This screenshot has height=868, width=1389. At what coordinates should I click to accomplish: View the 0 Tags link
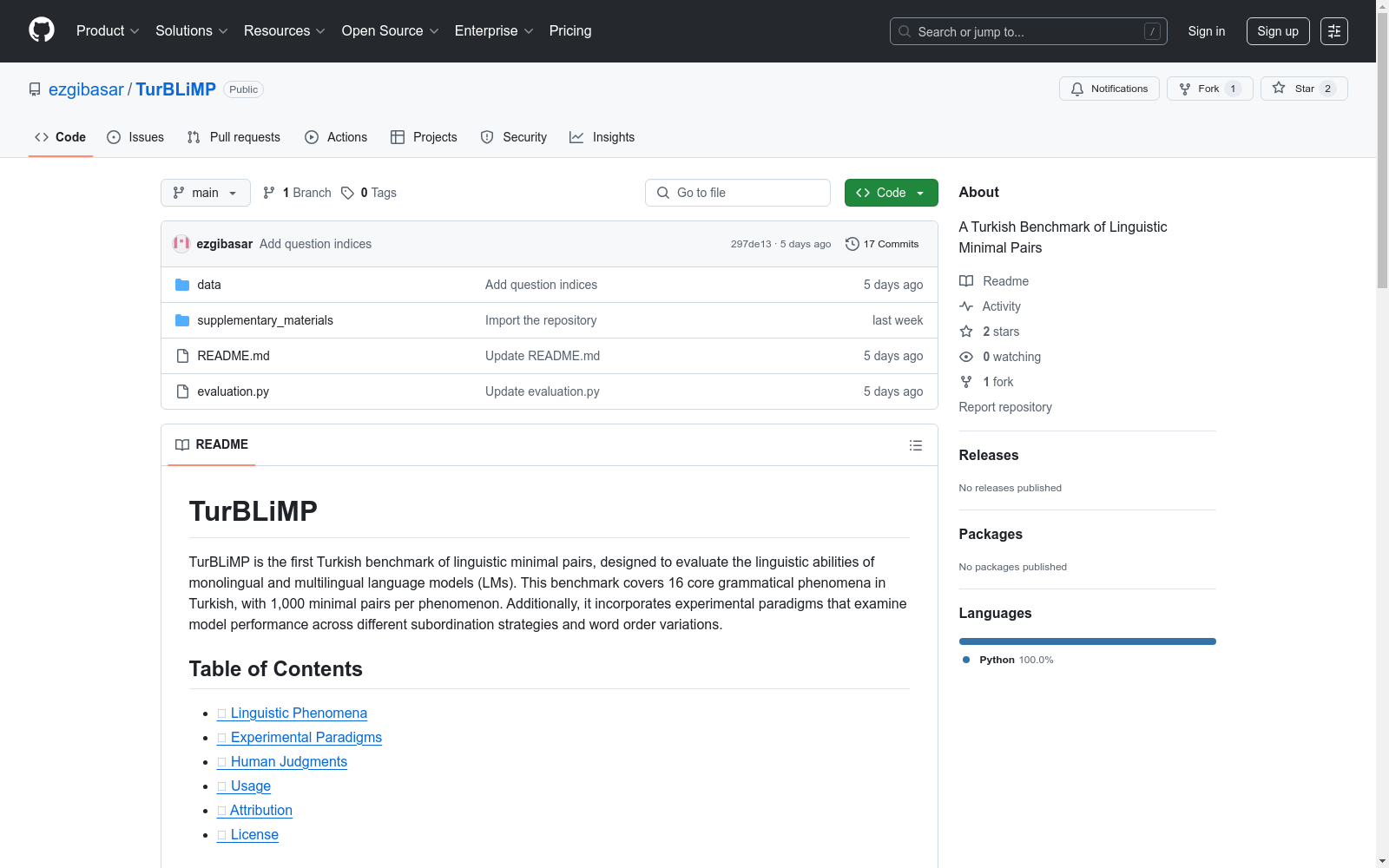pyautogui.click(x=369, y=193)
